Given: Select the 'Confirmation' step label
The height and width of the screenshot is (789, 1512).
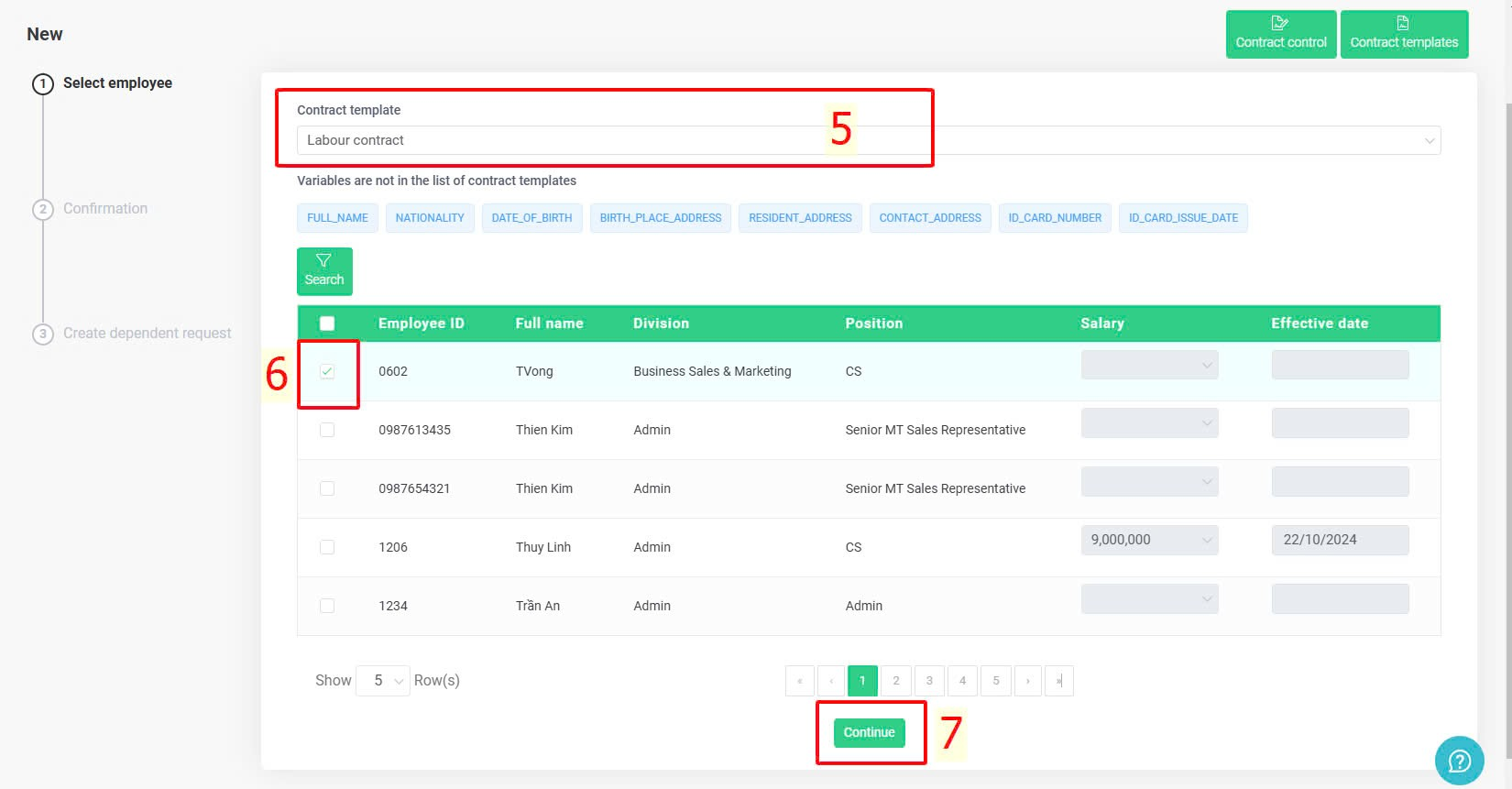Looking at the screenshot, I should [x=105, y=209].
